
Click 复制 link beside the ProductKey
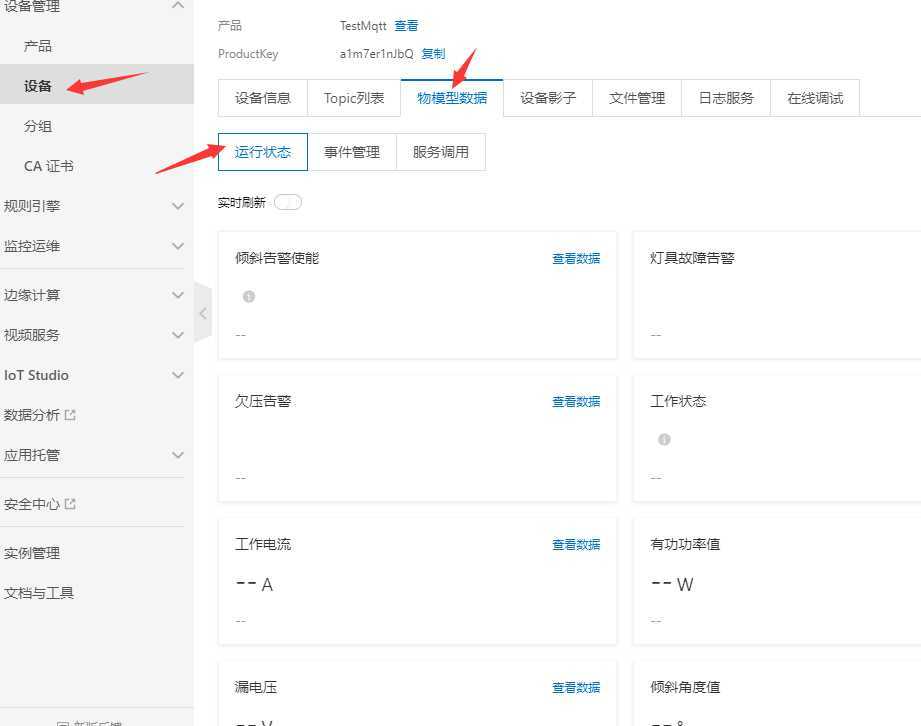point(433,53)
